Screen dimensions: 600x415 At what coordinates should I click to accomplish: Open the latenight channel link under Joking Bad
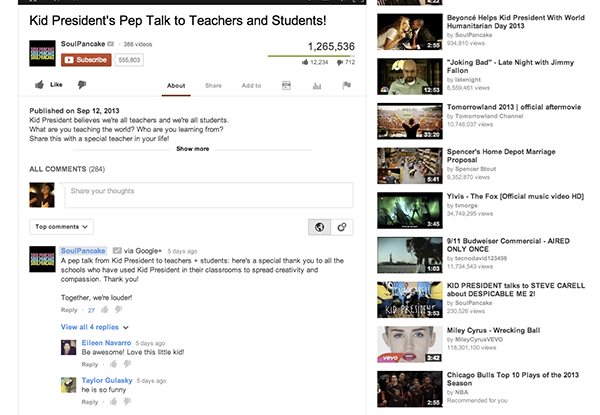468,80
